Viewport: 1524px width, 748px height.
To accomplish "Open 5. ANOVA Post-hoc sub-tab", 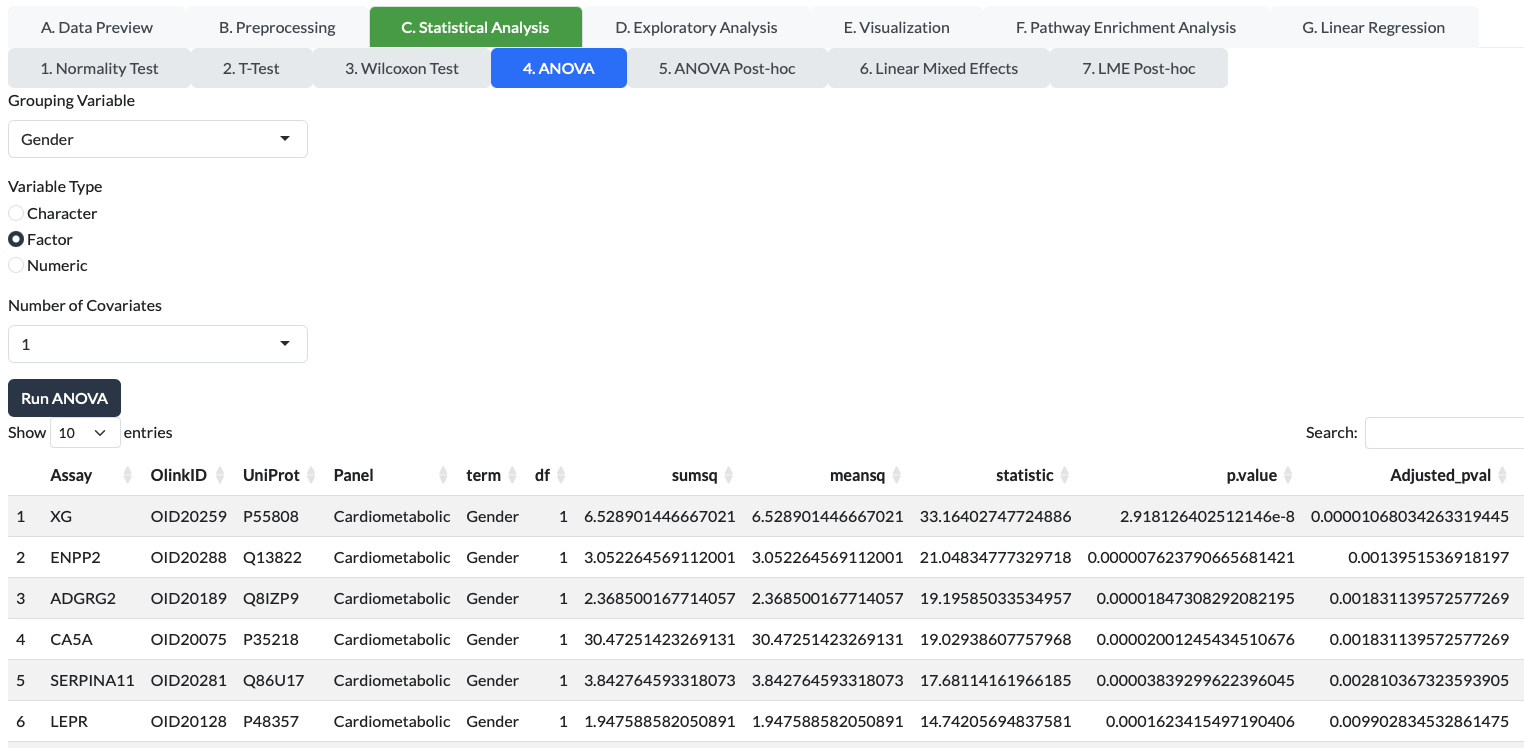I will pos(727,68).
